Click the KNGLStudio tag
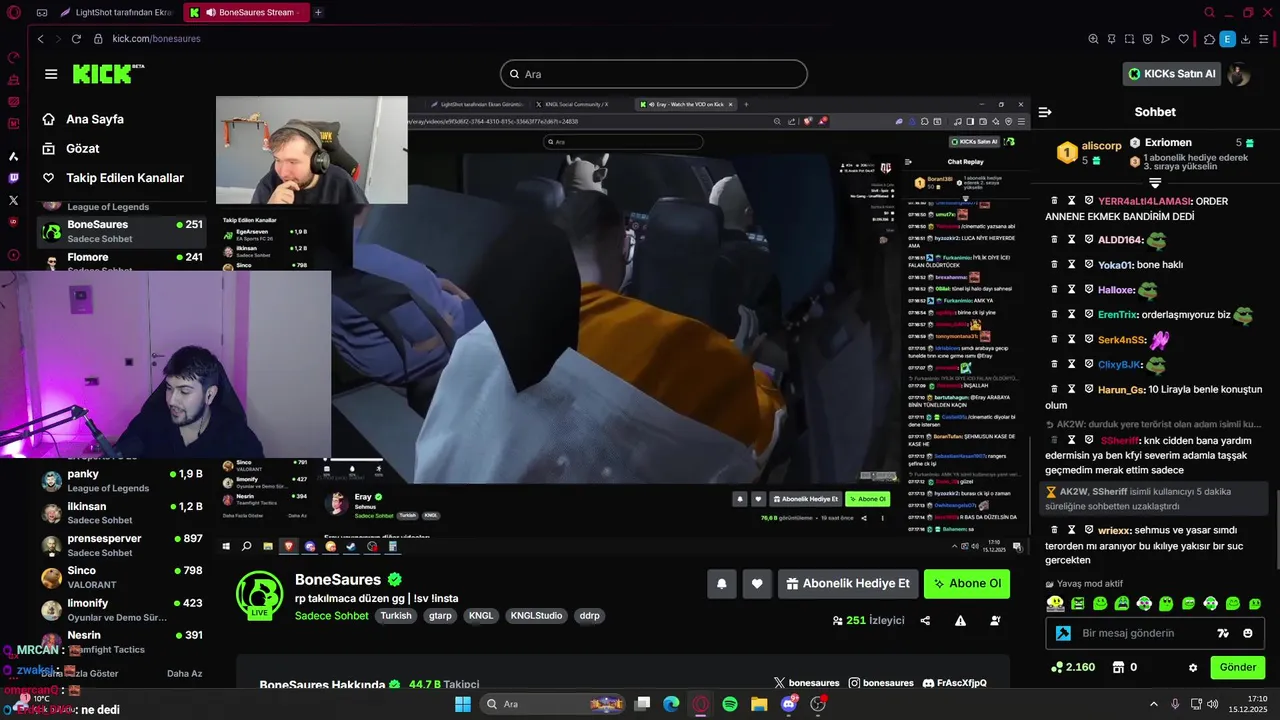This screenshot has width=1280, height=720. [536, 616]
